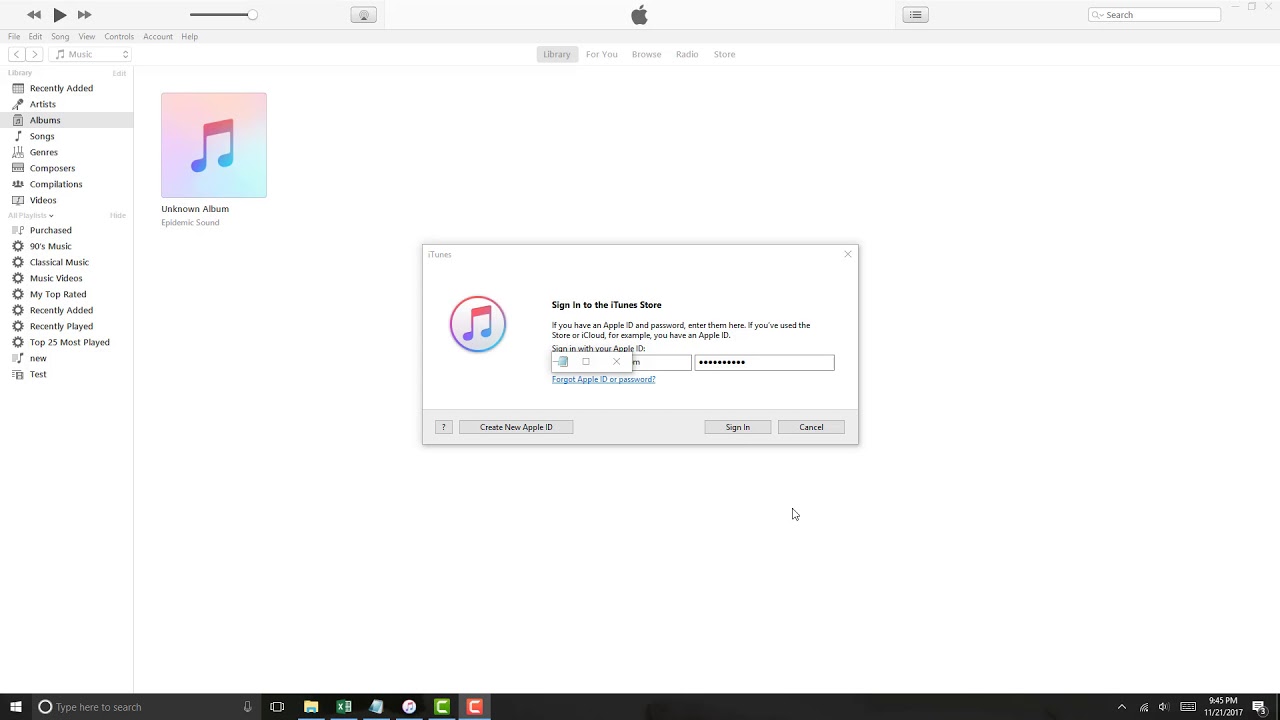
Task: Click Hide next to All Playlists
Action: pyautogui.click(x=118, y=215)
